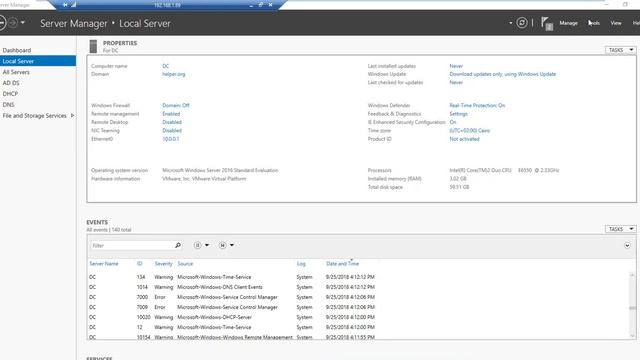Sort events by Server Name column

click(104, 264)
